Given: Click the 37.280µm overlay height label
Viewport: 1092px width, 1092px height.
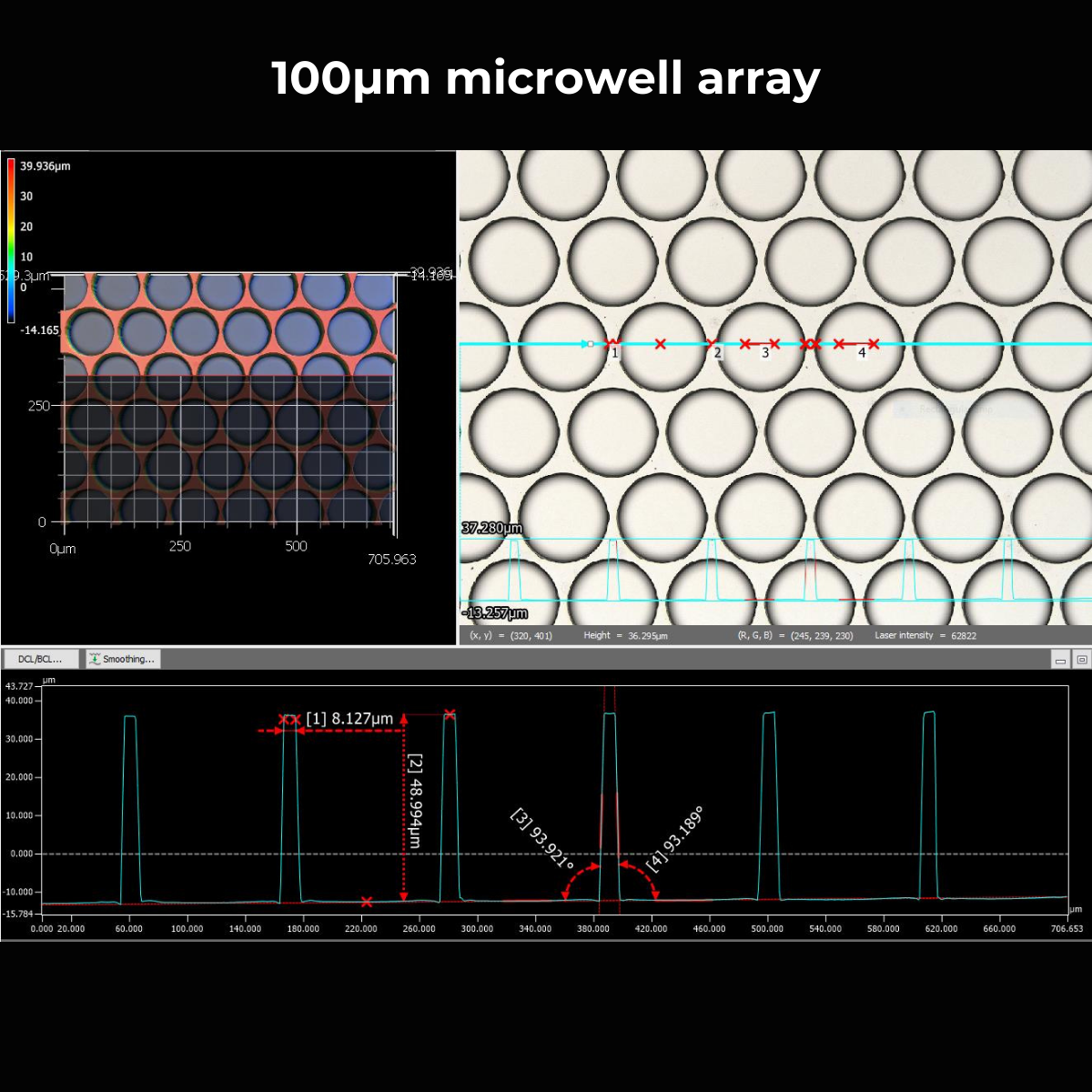Looking at the screenshot, I should coord(492,528).
